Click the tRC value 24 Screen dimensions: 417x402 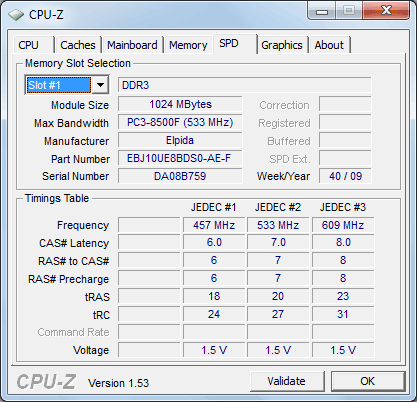click(214, 314)
